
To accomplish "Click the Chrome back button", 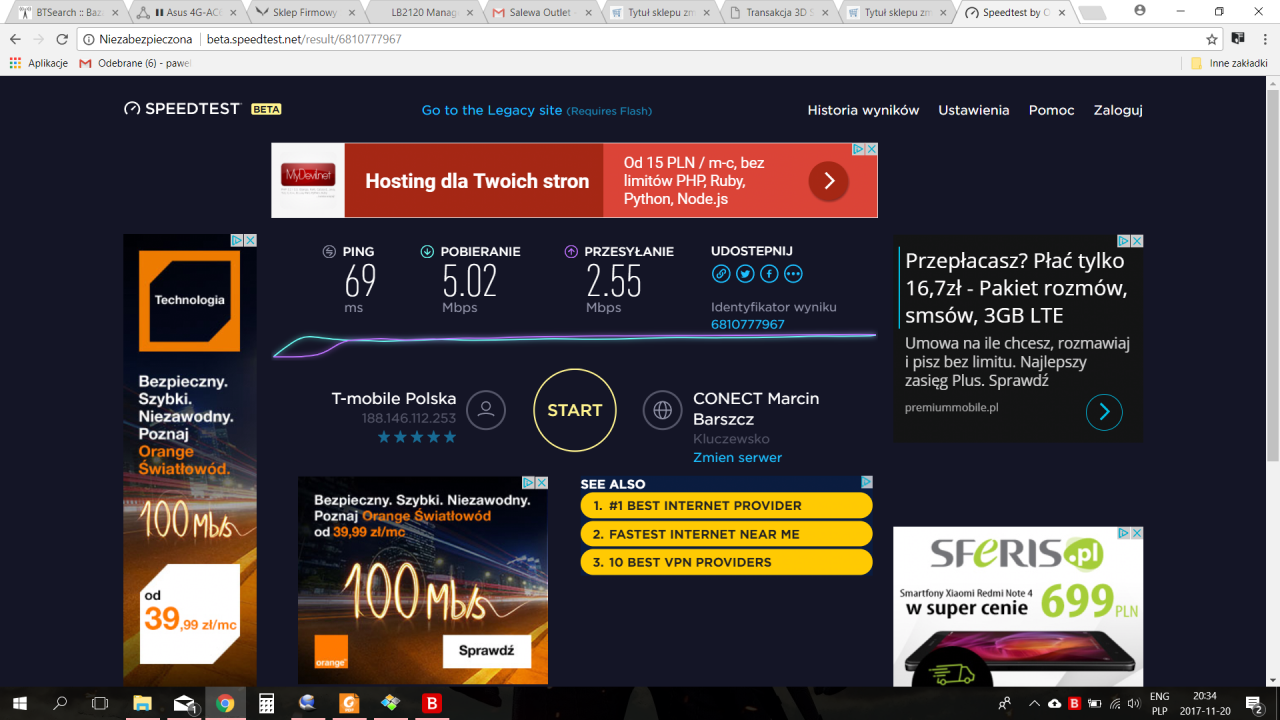I will [x=15, y=39].
